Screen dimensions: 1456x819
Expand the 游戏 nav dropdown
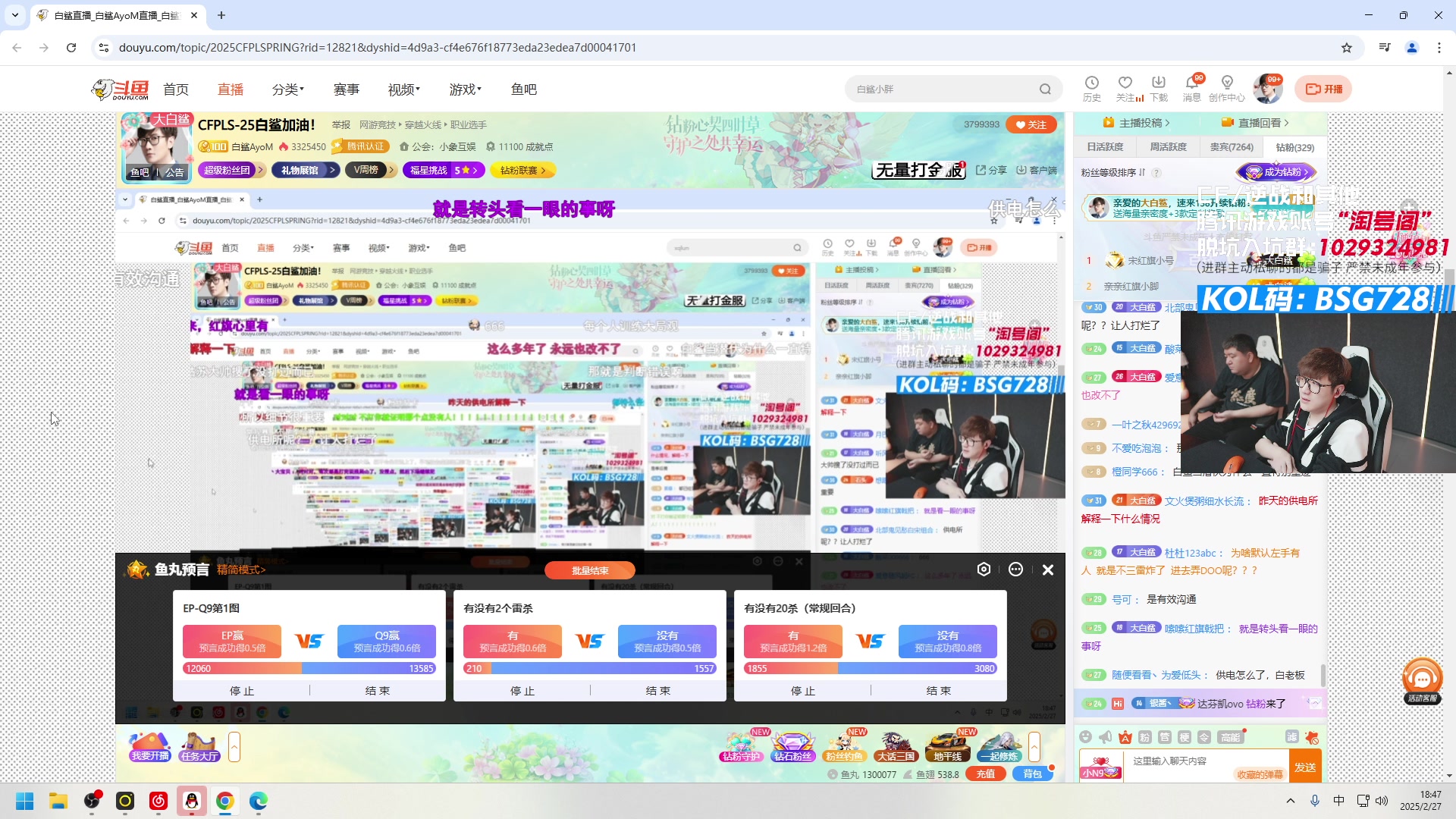pos(466,89)
